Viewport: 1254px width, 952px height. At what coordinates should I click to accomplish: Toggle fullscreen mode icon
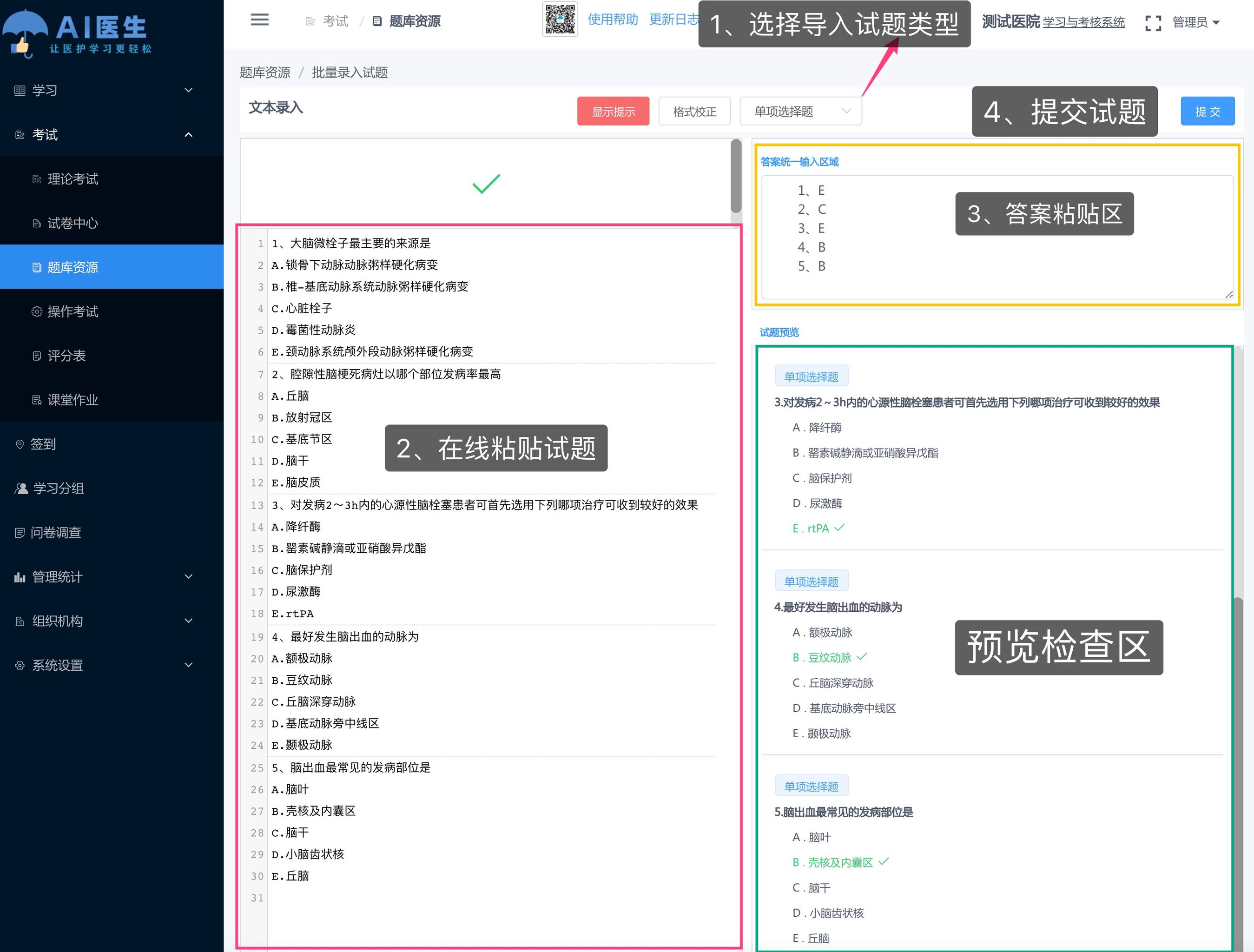pos(1153,23)
